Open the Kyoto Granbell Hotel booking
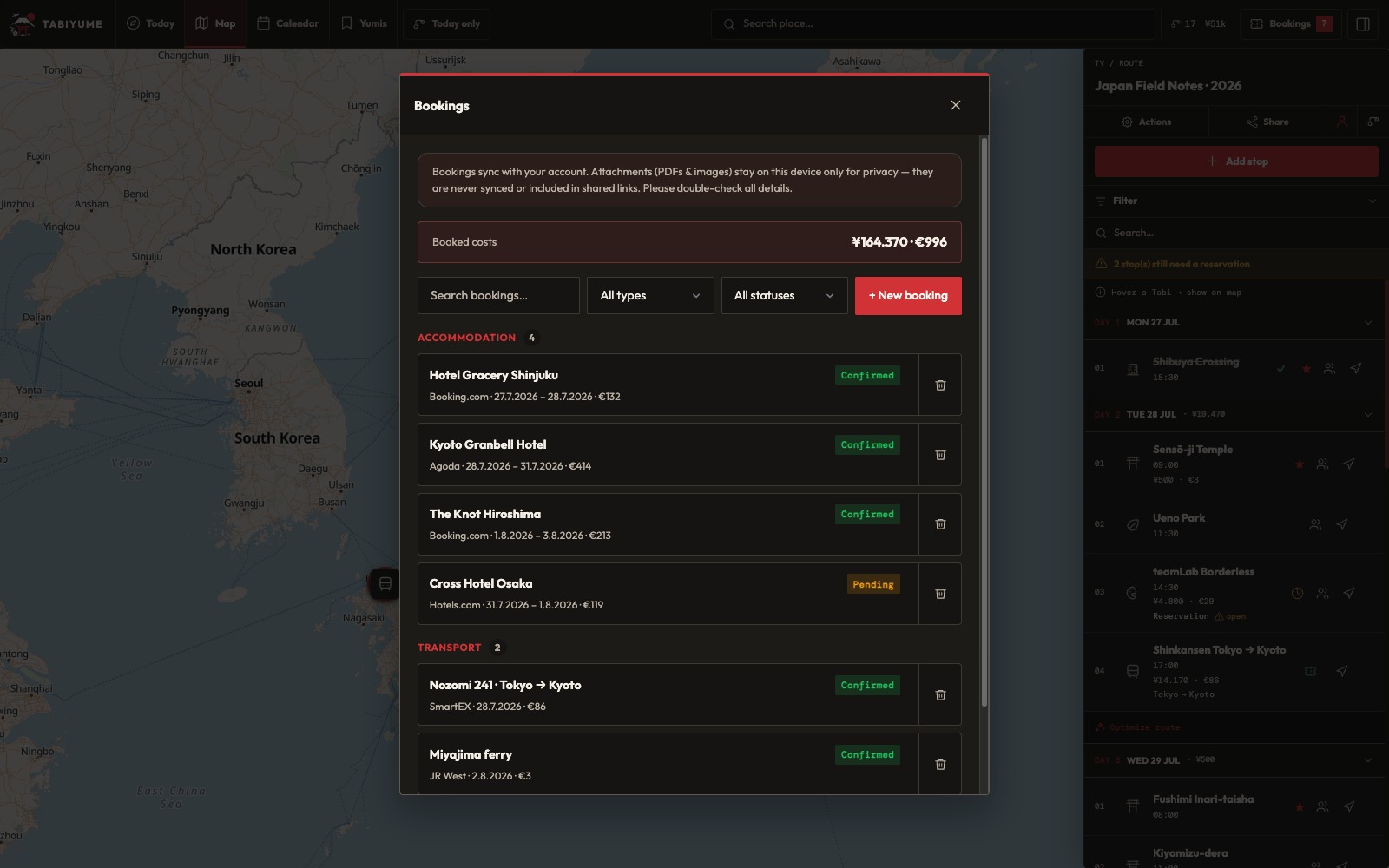1389x868 pixels. click(668, 454)
